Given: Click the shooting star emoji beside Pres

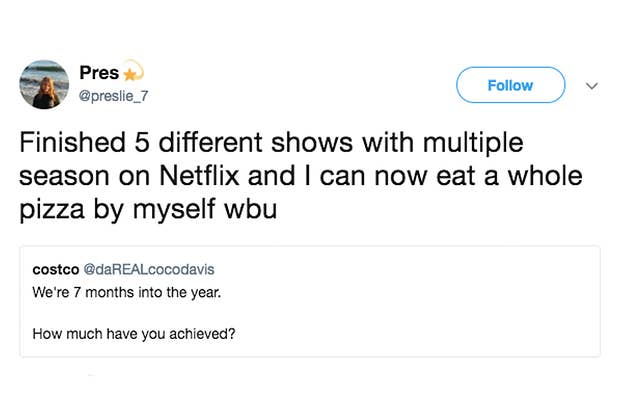Looking at the screenshot, I should click(134, 72).
